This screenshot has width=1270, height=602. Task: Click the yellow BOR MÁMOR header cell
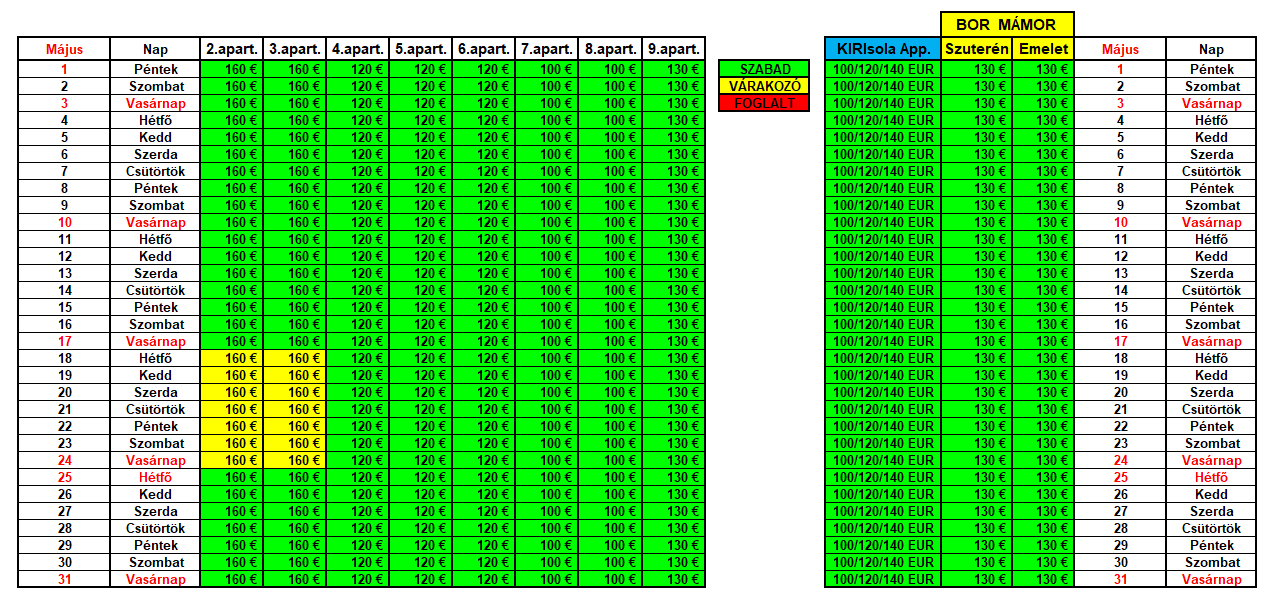[1006, 24]
